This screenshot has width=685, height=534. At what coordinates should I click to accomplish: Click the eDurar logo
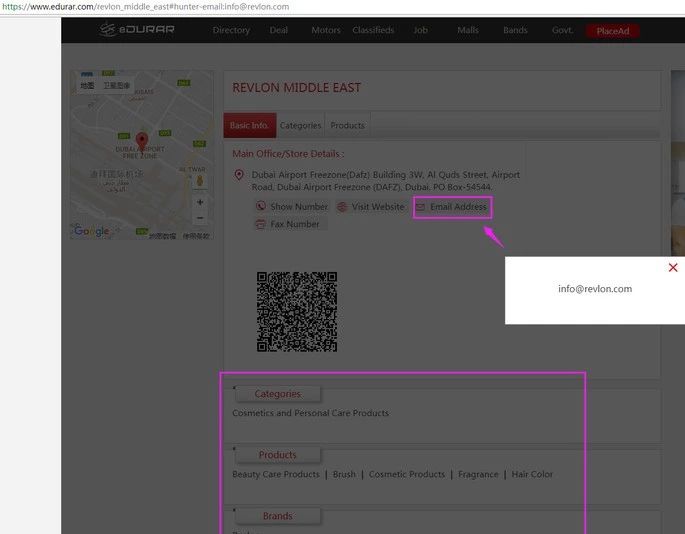(135, 30)
